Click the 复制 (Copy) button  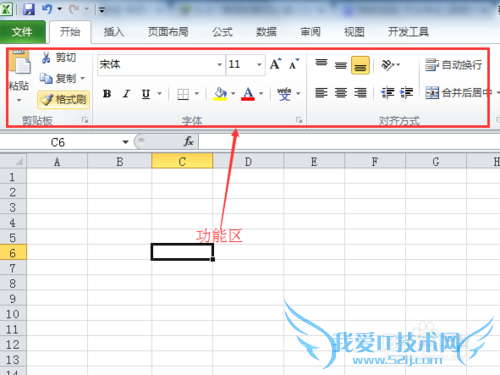58,79
